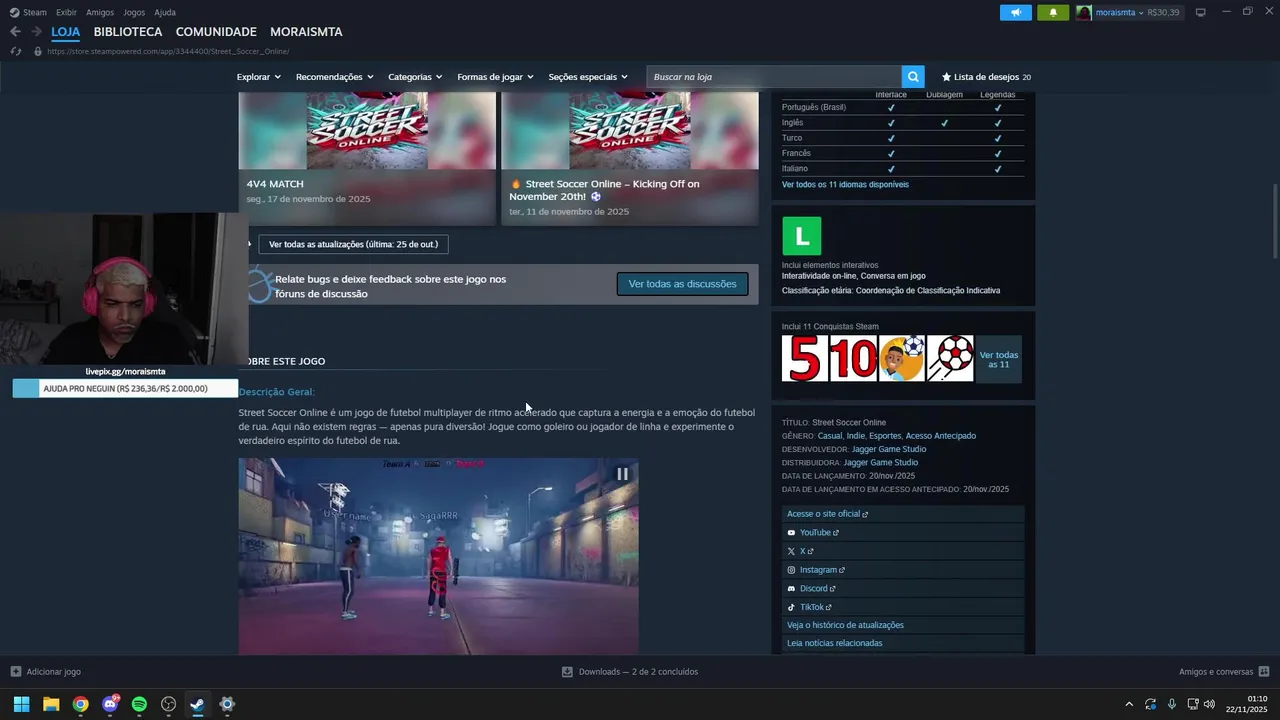The width and height of the screenshot is (1280, 720).
Task: Expand the Categorias dropdown
Action: tap(415, 77)
